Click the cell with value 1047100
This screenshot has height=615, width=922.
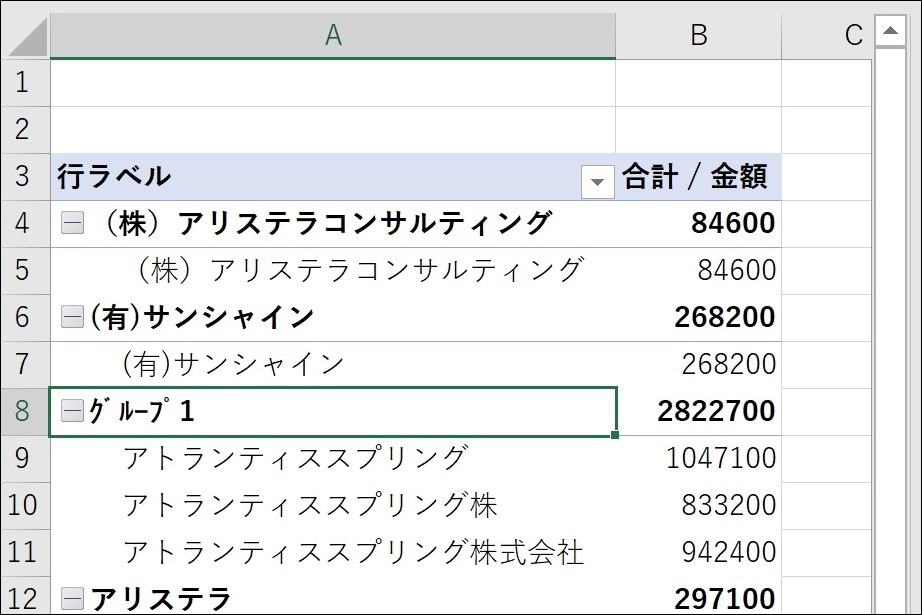point(721,458)
